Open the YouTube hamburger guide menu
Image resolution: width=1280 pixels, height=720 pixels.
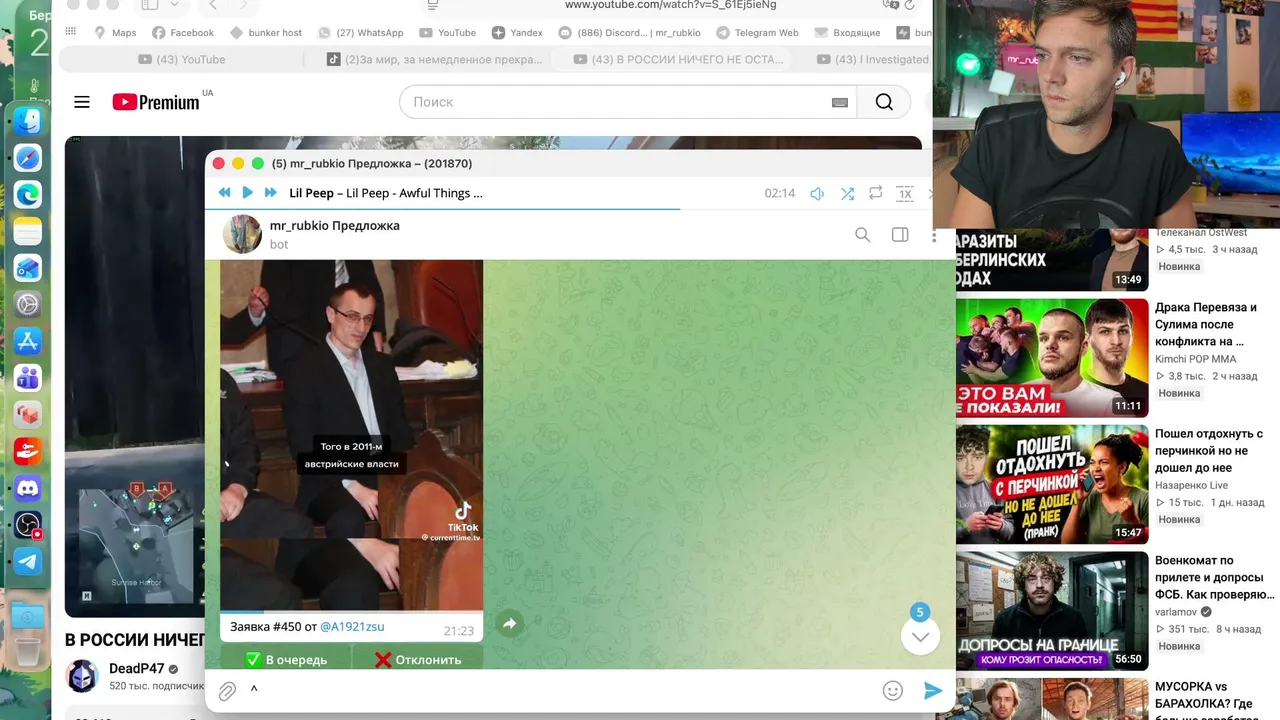click(x=82, y=102)
